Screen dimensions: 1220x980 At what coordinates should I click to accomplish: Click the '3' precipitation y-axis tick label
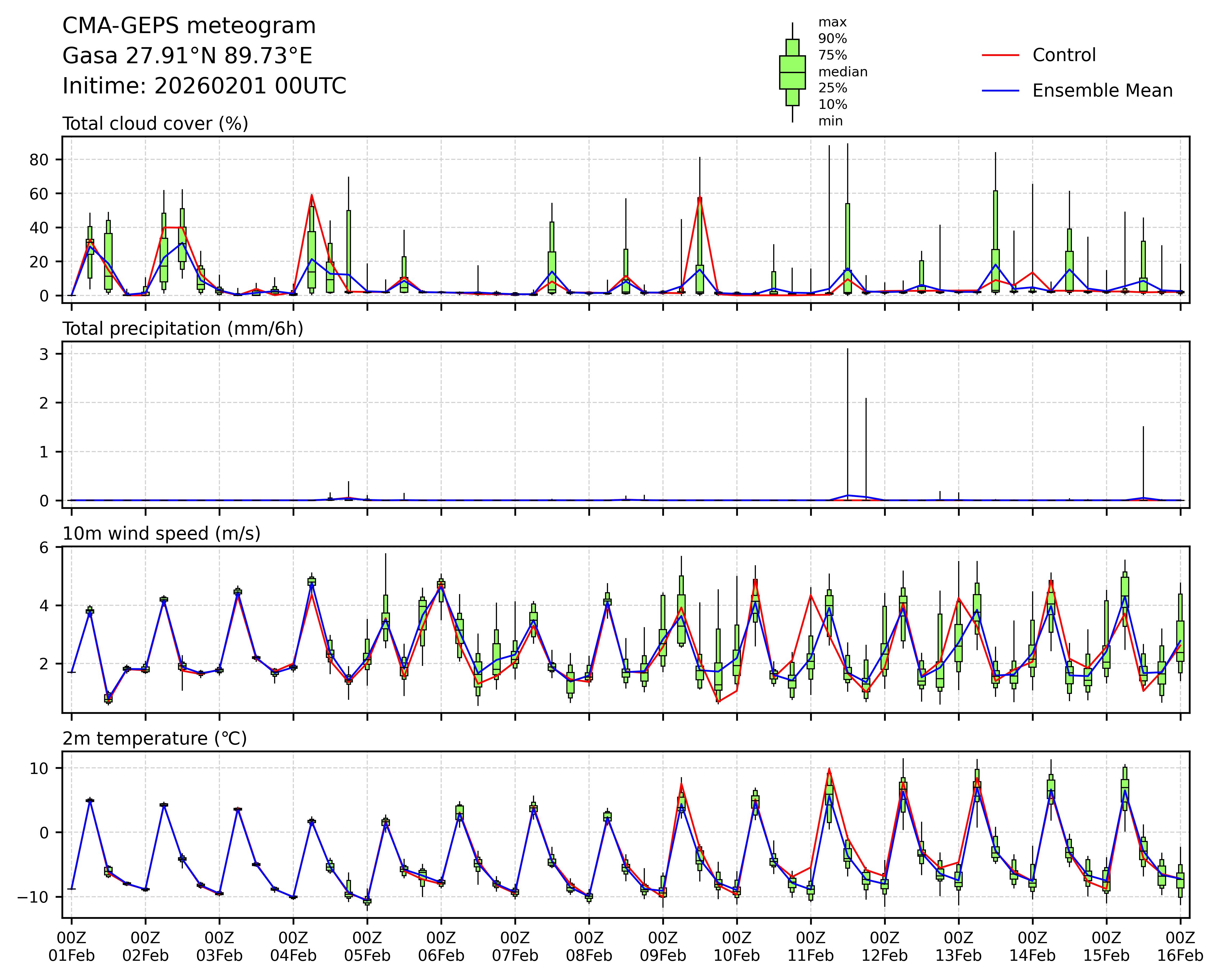[44, 354]
